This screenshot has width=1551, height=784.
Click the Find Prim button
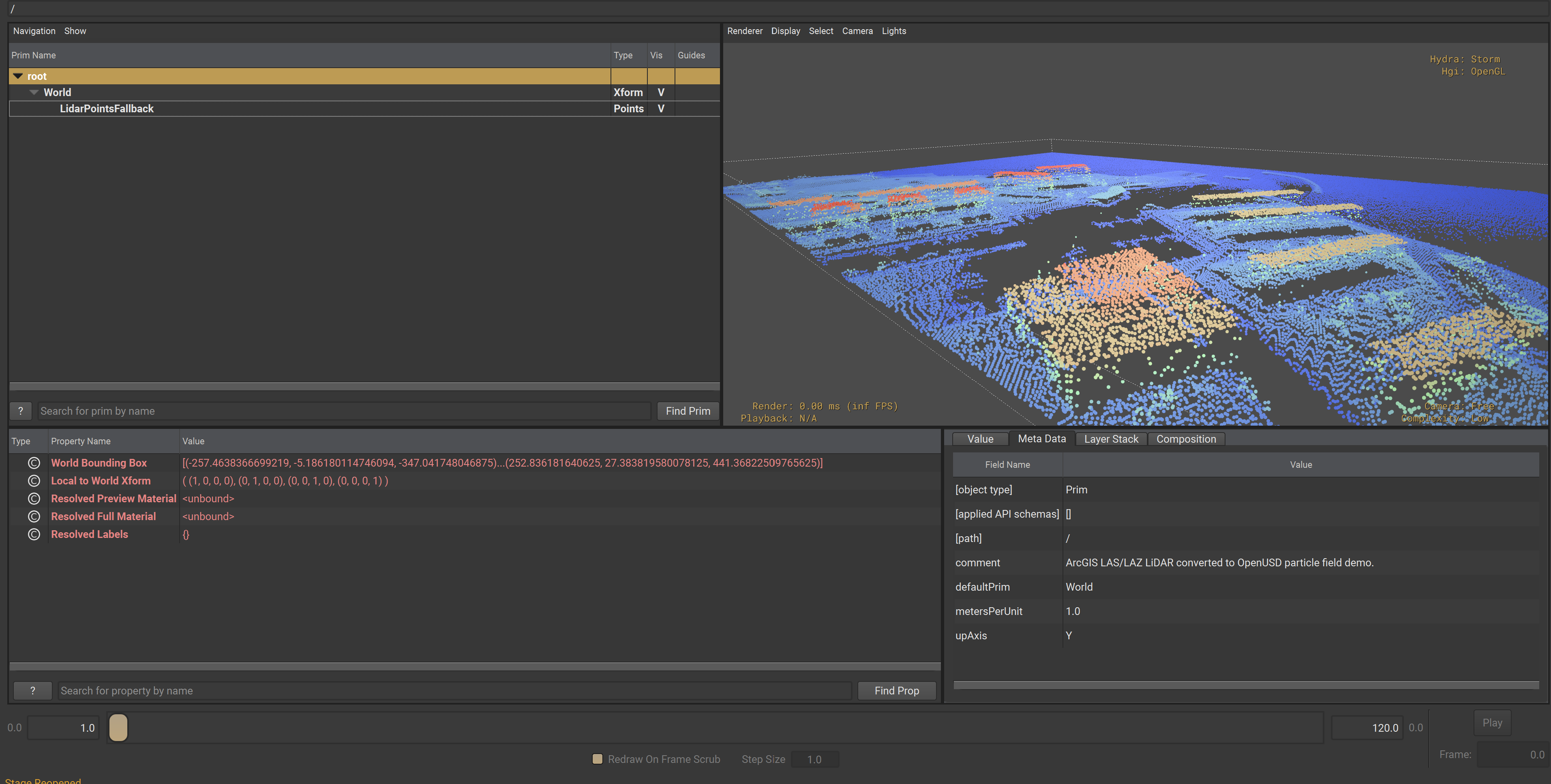point(688,411)
